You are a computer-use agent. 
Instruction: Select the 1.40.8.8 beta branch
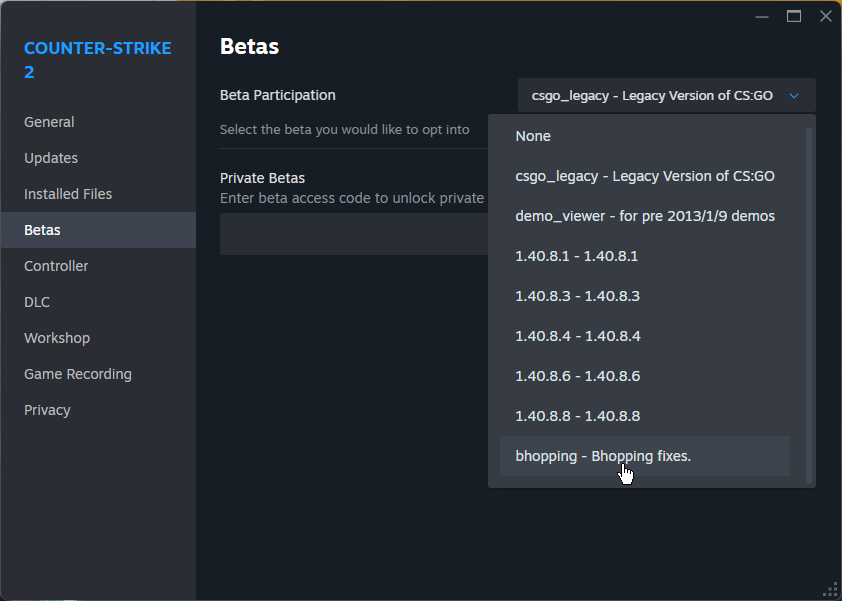[x=645, y=416]
